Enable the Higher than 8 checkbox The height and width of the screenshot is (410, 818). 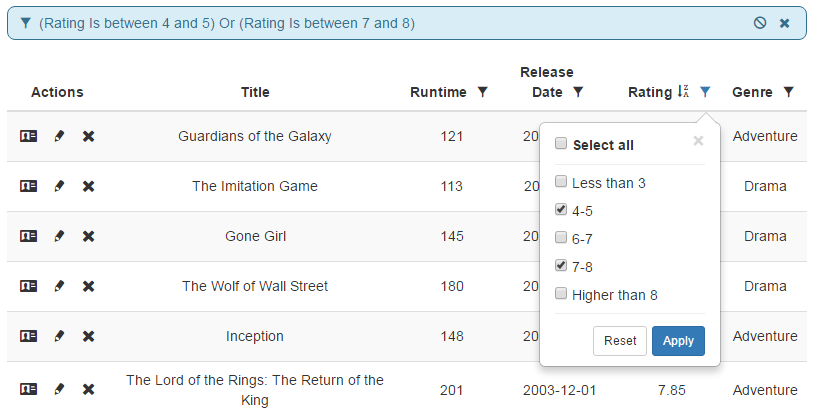click(x=561, y=294)
